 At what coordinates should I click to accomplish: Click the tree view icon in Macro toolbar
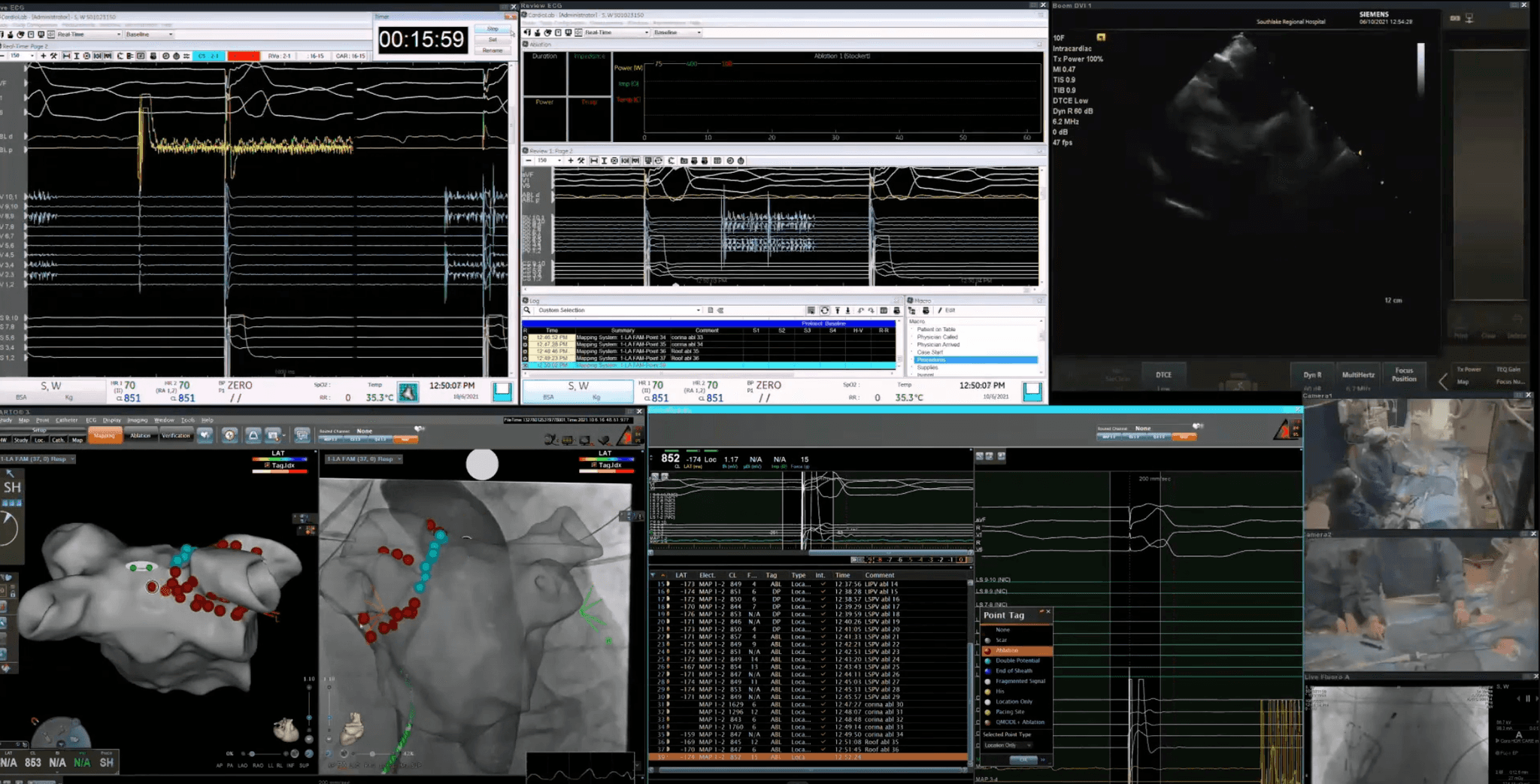(912, 310)
